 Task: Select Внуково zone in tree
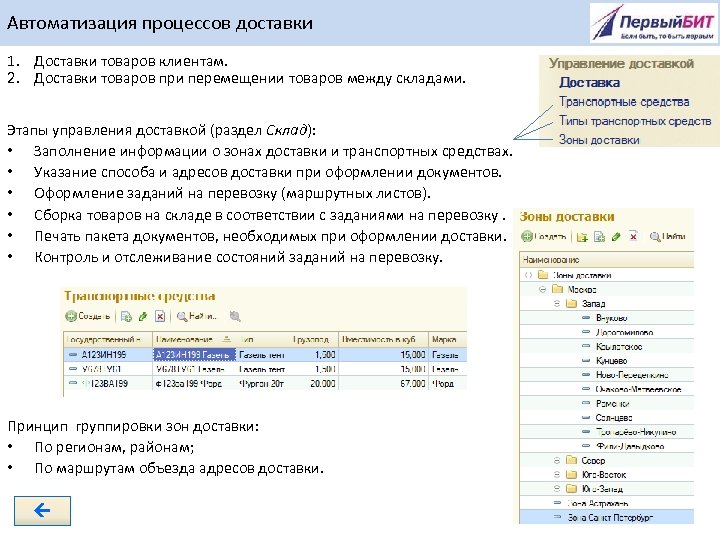(611, 318)
